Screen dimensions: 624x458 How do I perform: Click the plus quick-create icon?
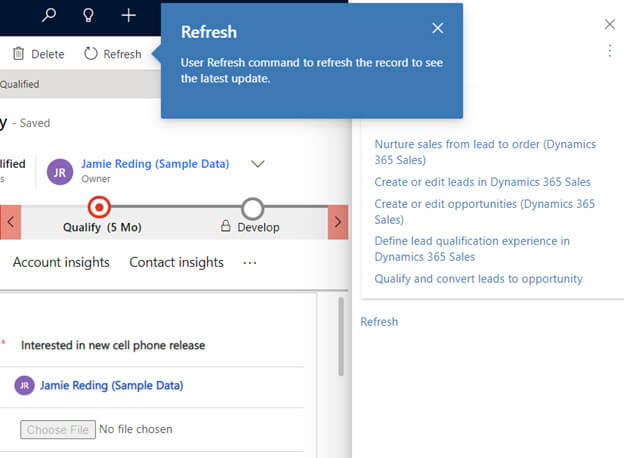coord(128,16)
